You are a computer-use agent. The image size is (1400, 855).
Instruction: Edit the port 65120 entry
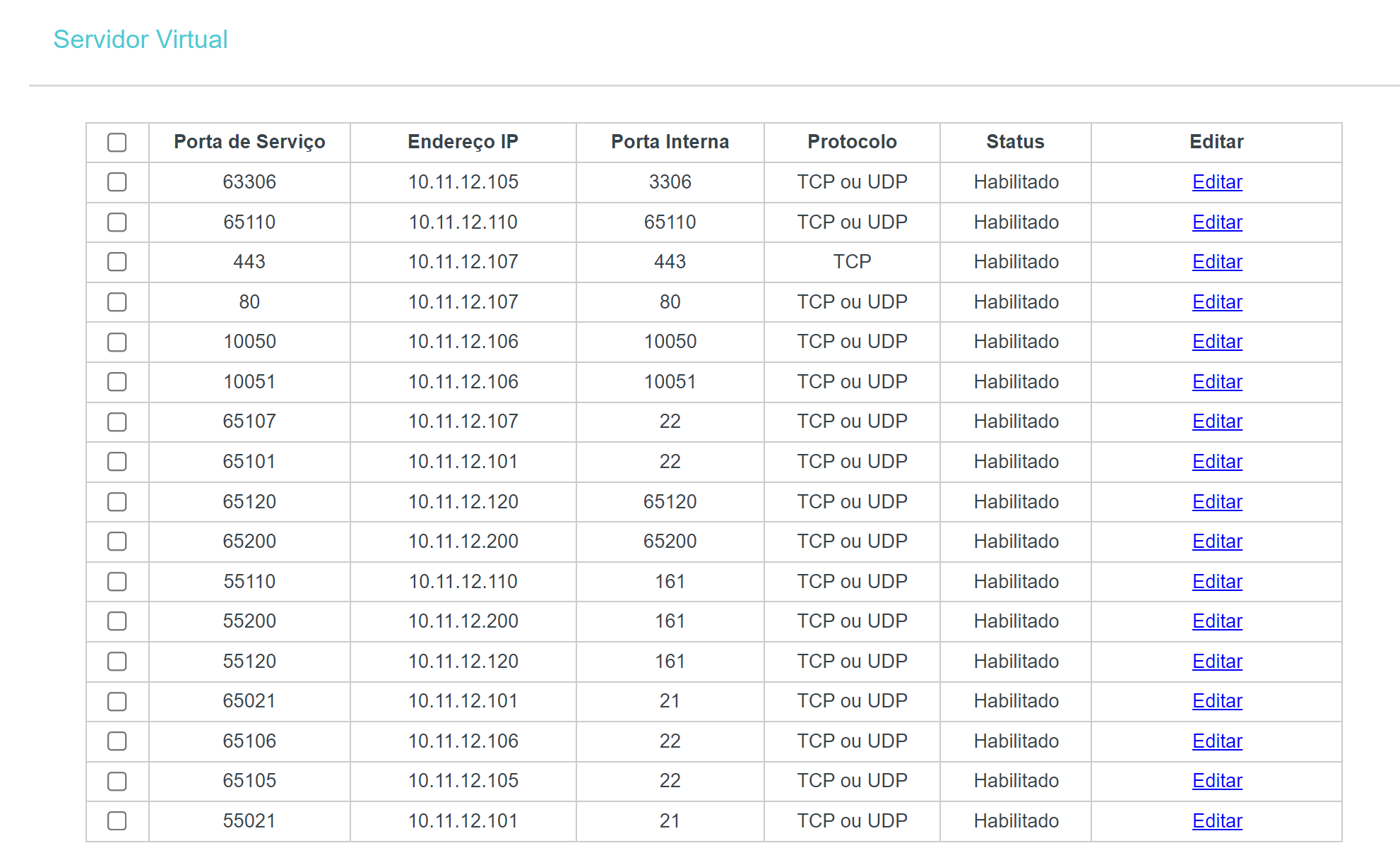click(x=1216, y=502)
